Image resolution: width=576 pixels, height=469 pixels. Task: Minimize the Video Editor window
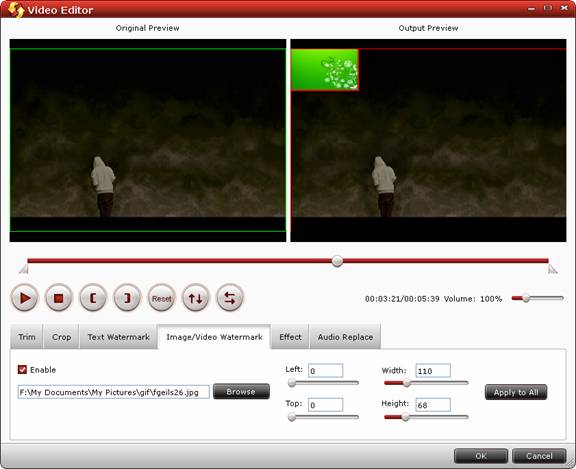531,8
